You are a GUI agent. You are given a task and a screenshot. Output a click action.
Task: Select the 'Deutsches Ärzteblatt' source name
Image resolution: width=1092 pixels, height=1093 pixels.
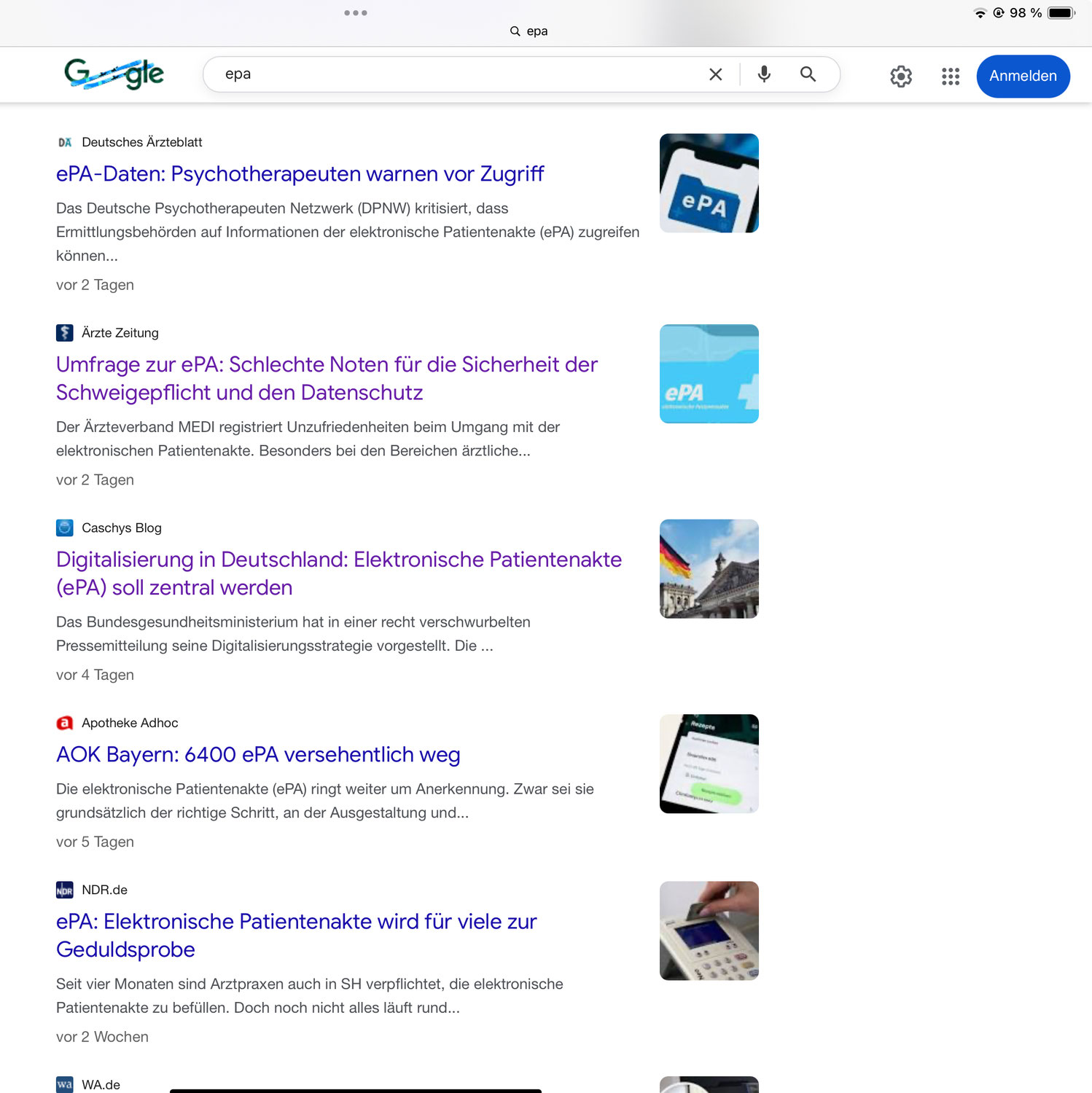142,142
